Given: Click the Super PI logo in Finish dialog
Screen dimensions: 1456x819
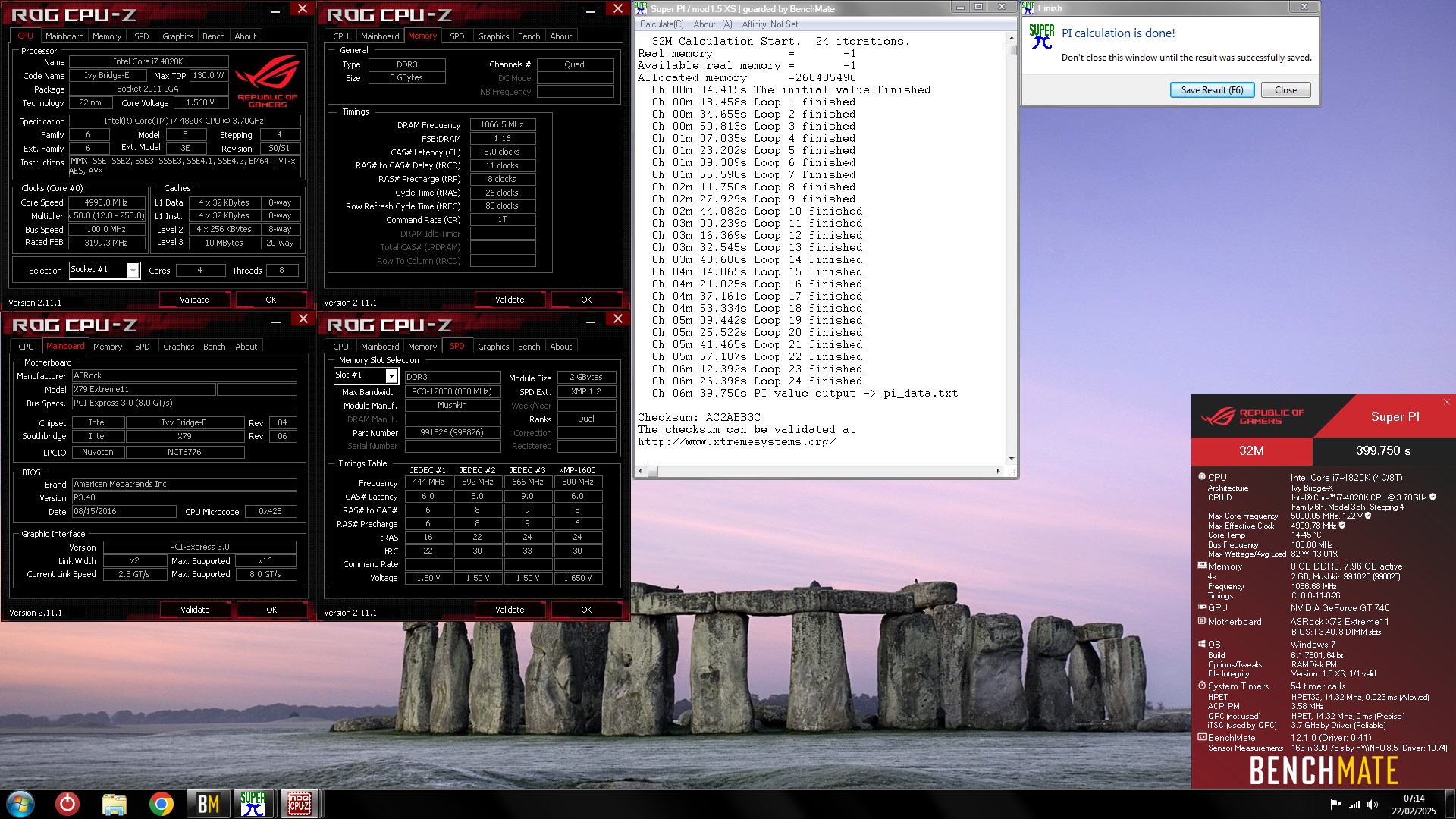Looking at the screenshot, I should click(1042, 36).
